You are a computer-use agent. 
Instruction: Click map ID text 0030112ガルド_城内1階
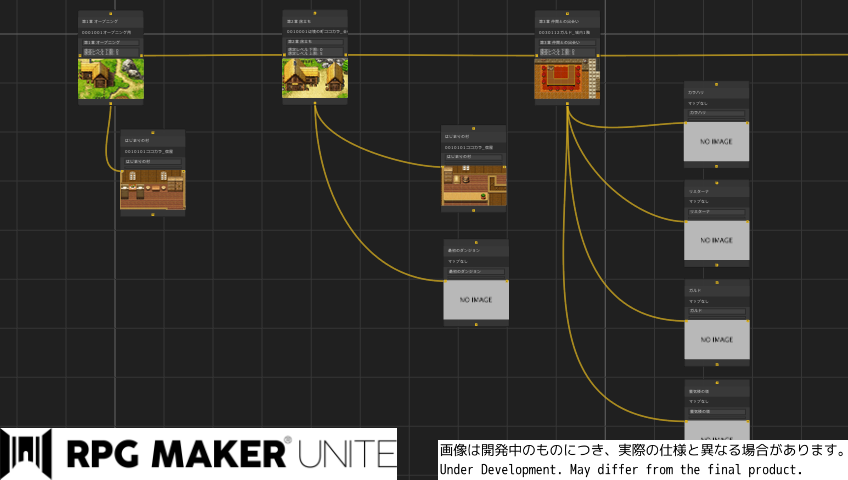tap(565, 32)
